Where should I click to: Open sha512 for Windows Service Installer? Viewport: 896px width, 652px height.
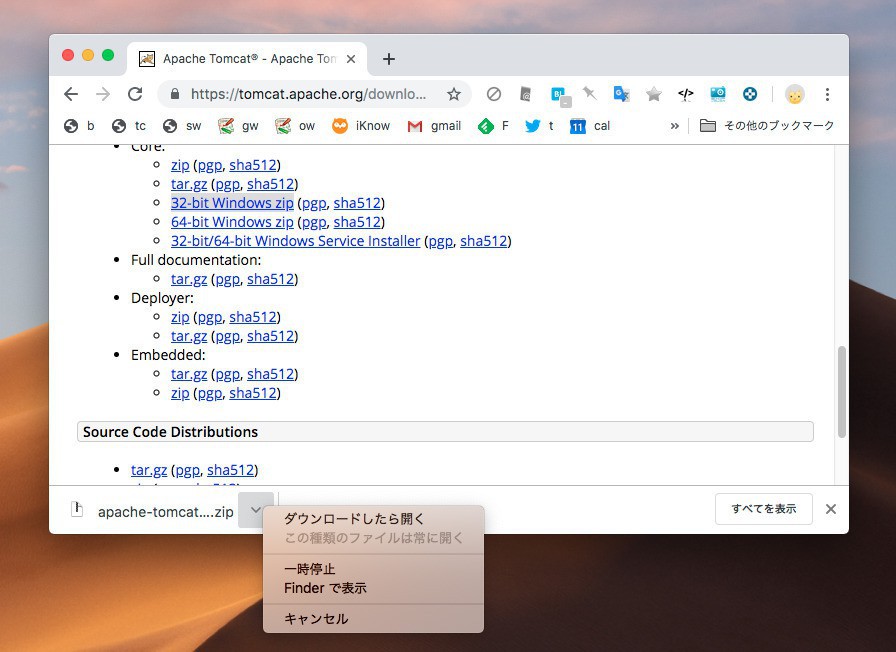(x=484, y=241)
